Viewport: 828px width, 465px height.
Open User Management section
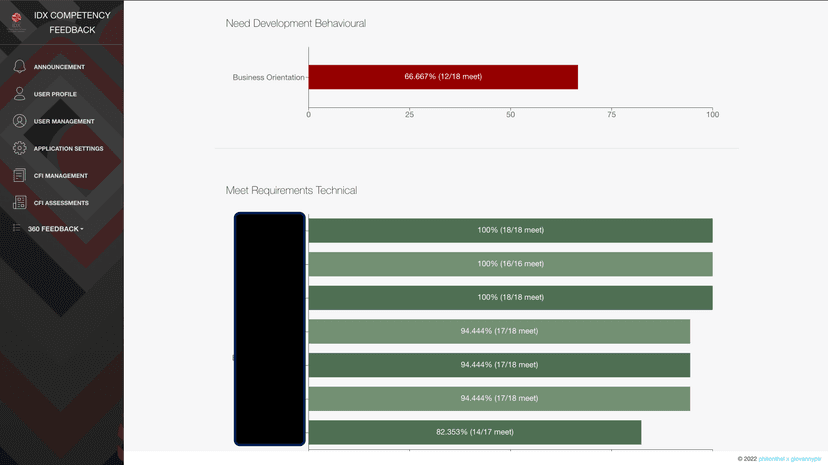tap(64, 121)
